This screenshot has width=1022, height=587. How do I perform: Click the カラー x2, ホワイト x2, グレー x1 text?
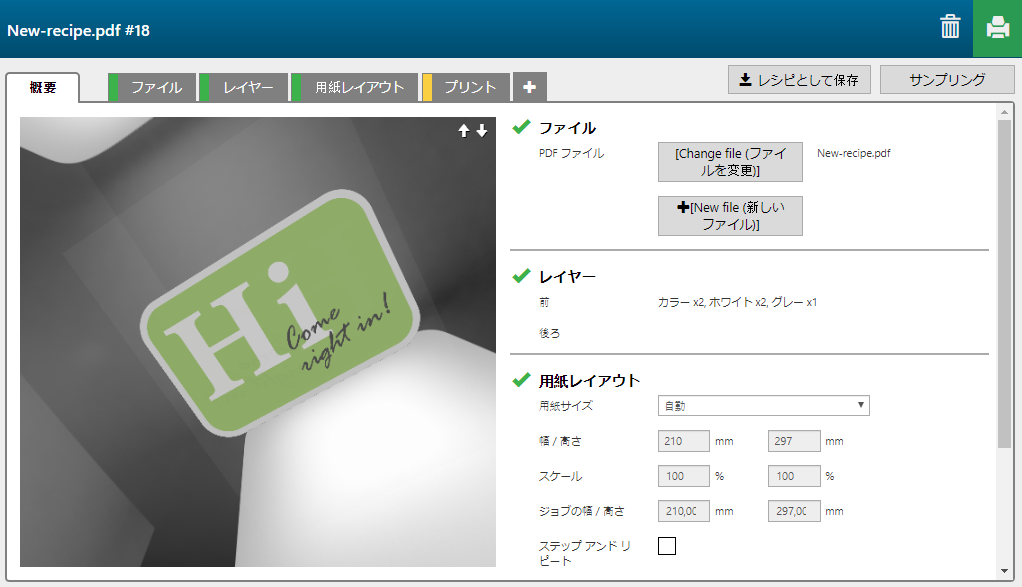[x=737, y=302]
